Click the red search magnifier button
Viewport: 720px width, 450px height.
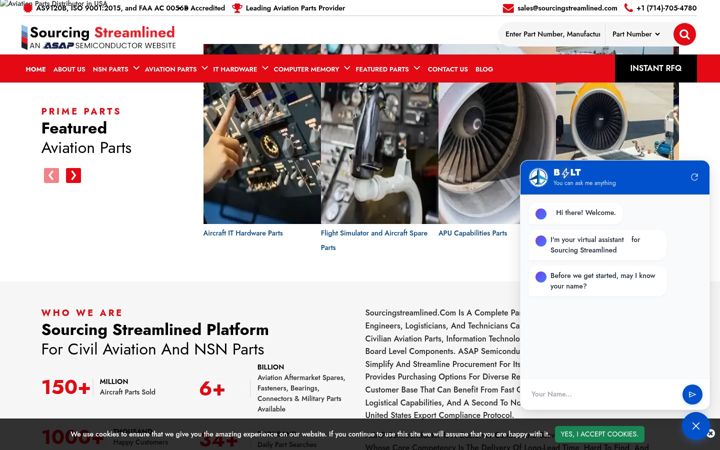pos(684,34)
